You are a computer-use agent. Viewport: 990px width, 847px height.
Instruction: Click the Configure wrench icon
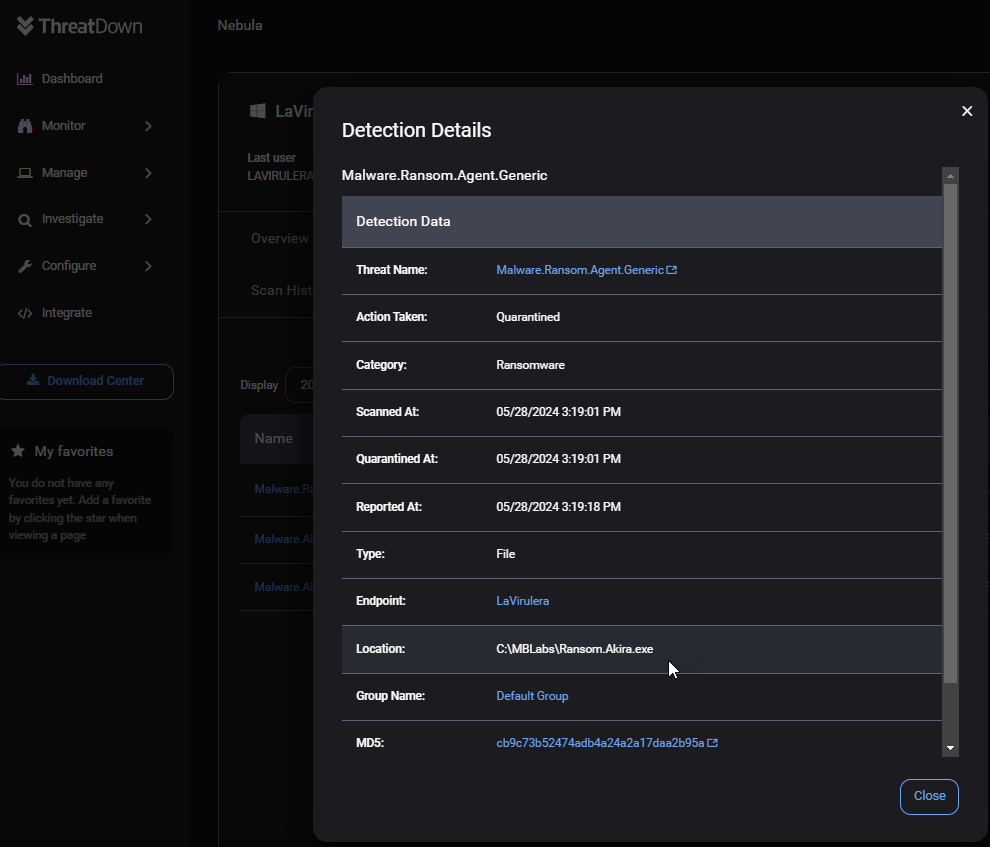[x=25, y=266]
